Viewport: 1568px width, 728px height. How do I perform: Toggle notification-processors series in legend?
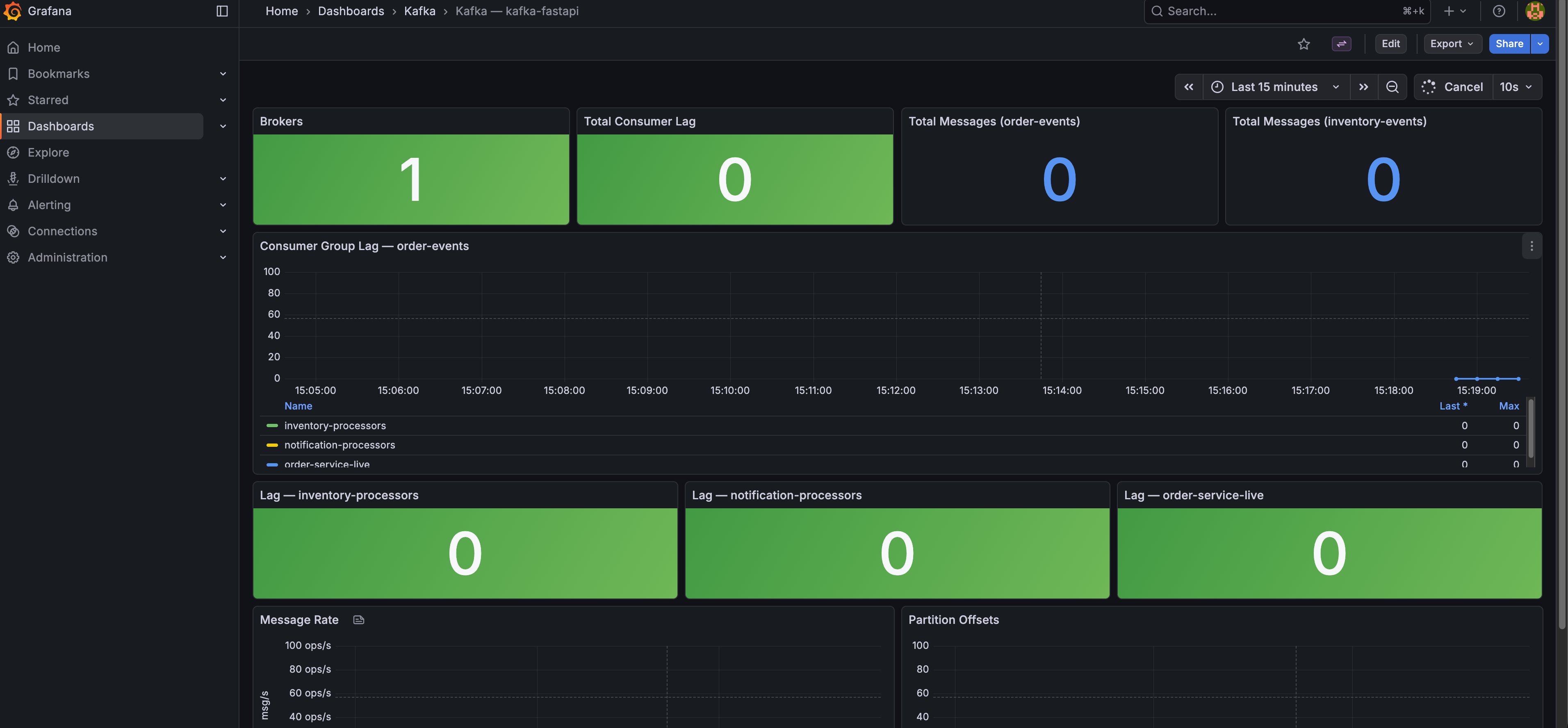[x=340, y=445]
